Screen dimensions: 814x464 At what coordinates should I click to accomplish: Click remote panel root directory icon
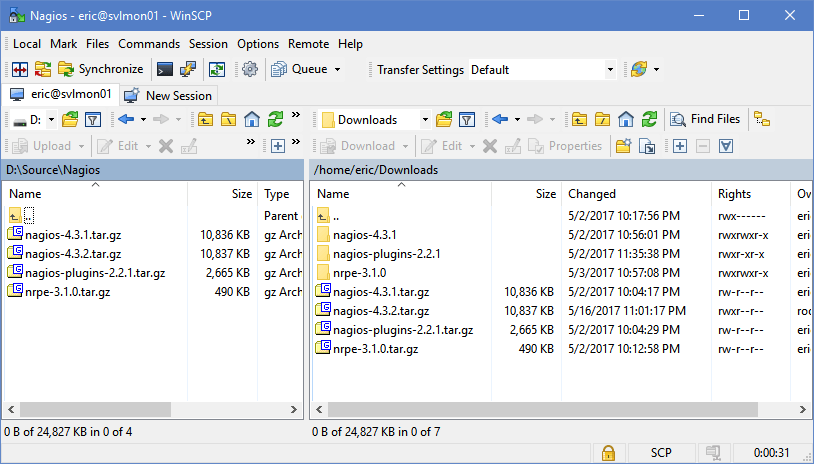(602, 120)
